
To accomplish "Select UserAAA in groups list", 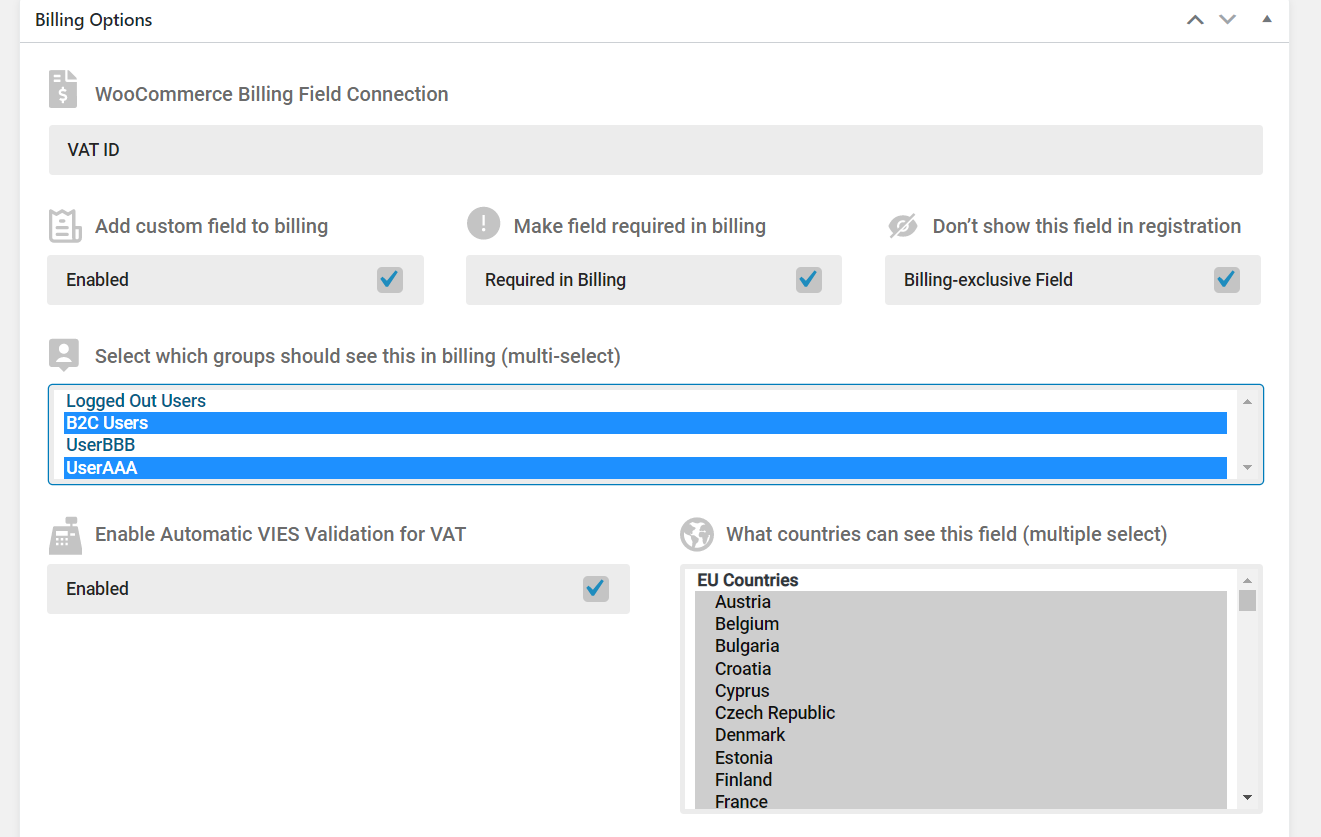I will click(645, 467).
